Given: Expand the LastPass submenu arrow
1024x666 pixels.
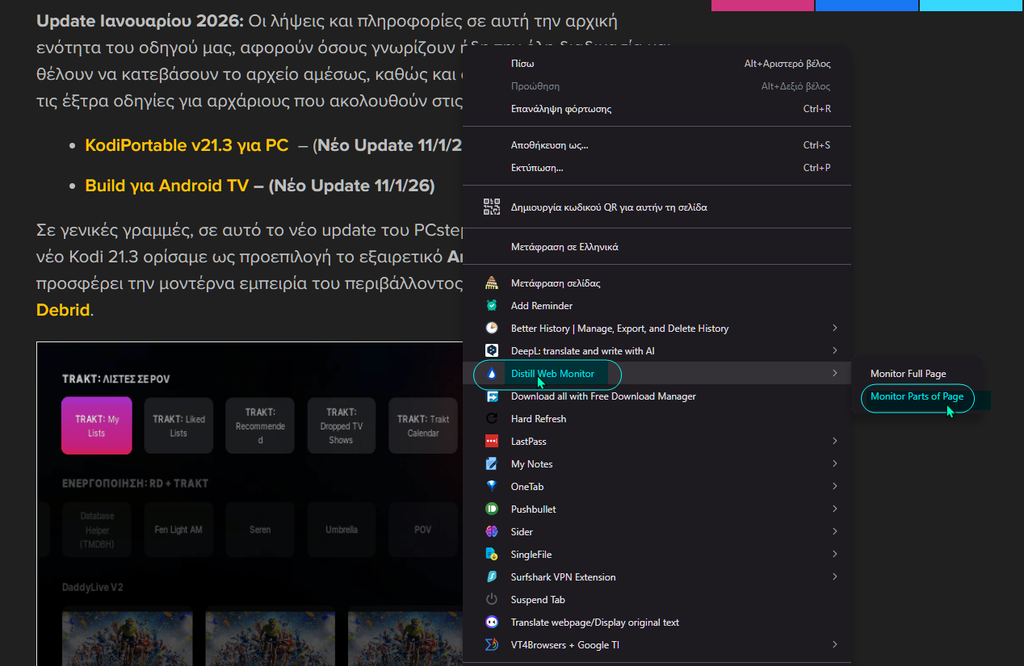Looking at the screenshot, I should [x=835, y=441].
